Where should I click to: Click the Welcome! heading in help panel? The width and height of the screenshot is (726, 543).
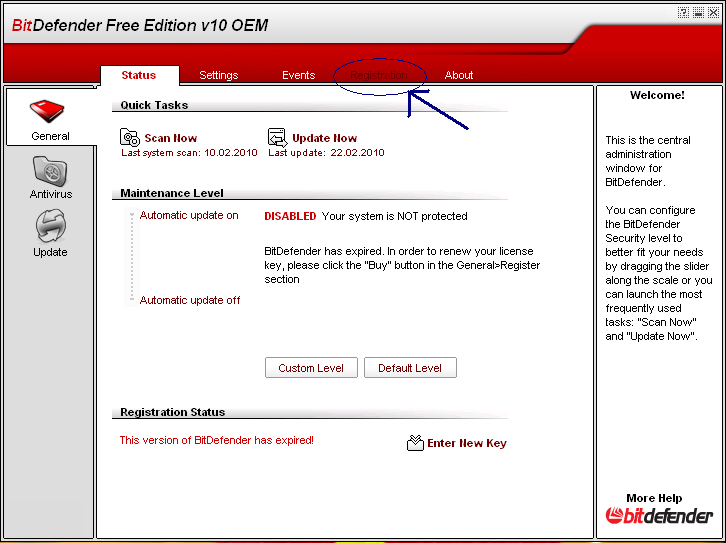[x=657, y=95]
